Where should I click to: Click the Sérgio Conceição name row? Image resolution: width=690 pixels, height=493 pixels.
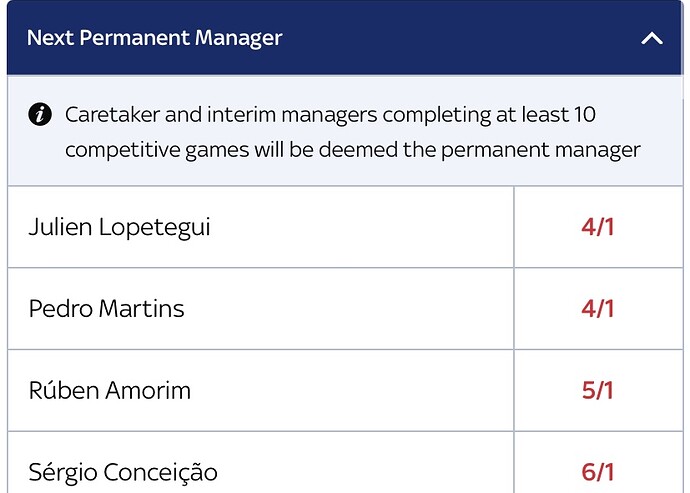[261, 463]
